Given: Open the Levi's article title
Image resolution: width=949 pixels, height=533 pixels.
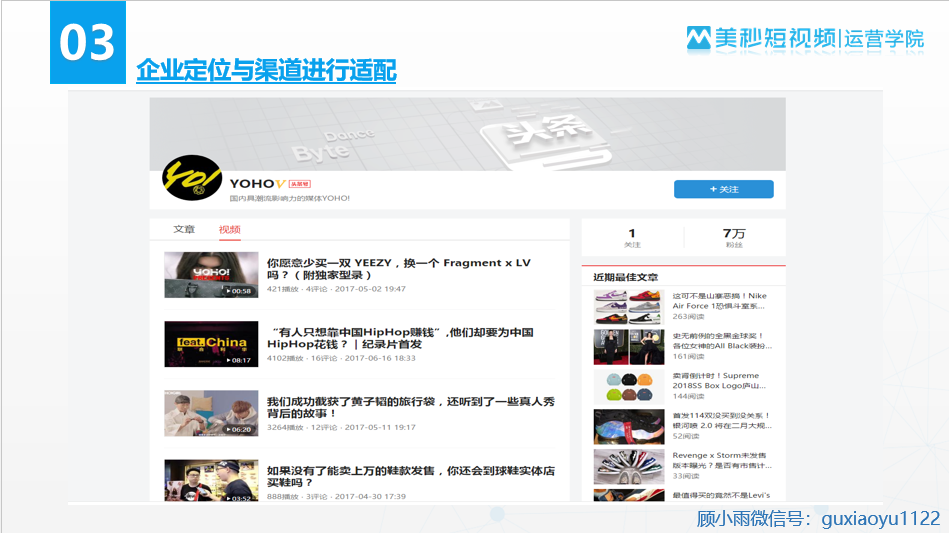Looking at the screenshot, I should coord(721,495).
